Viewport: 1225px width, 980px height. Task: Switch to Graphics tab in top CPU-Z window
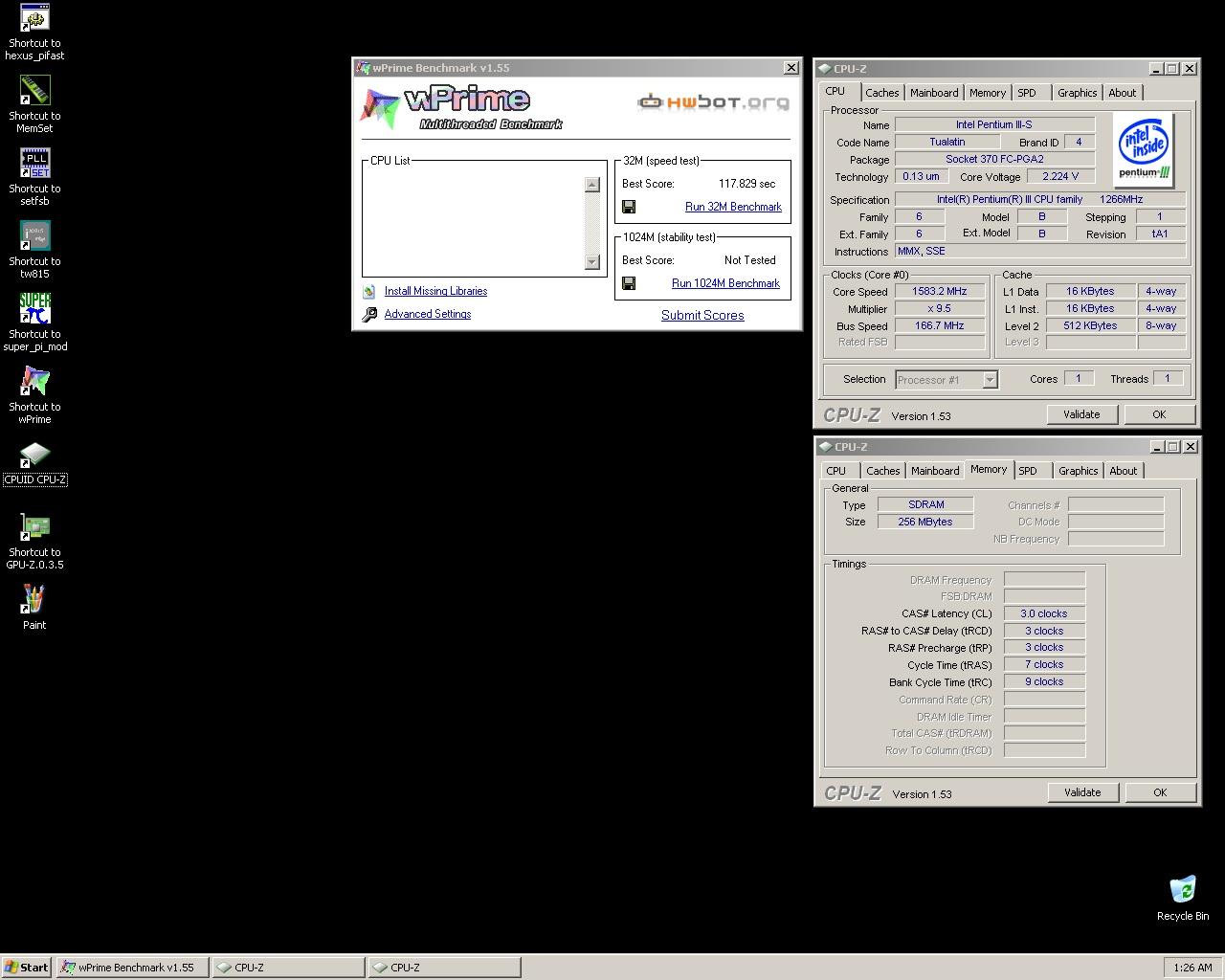1077,93
